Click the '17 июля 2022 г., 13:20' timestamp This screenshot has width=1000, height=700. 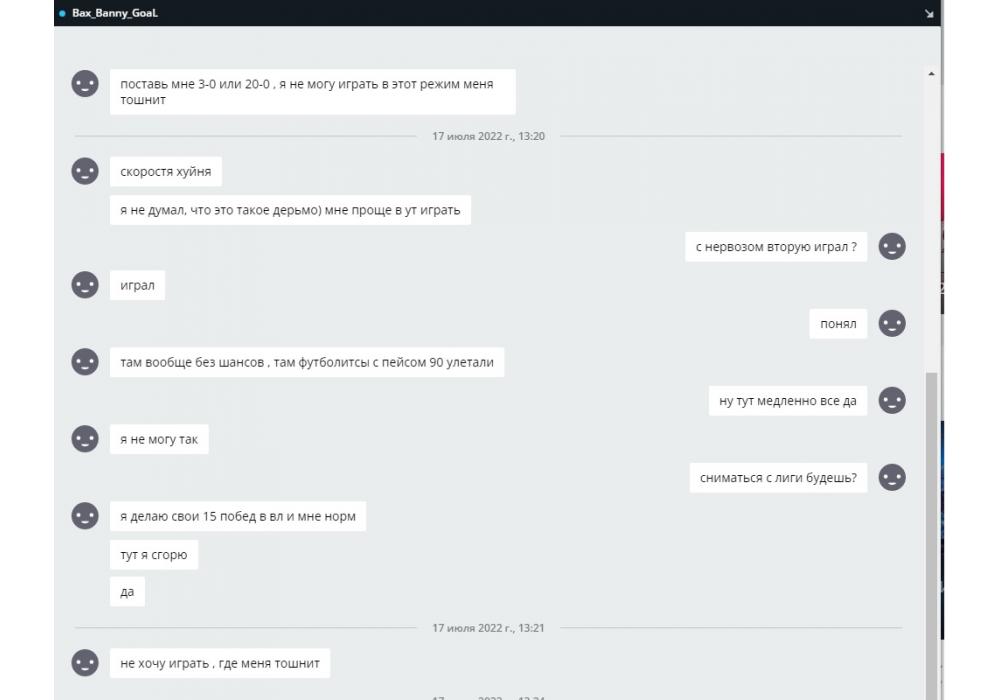[x=488, y=136]
